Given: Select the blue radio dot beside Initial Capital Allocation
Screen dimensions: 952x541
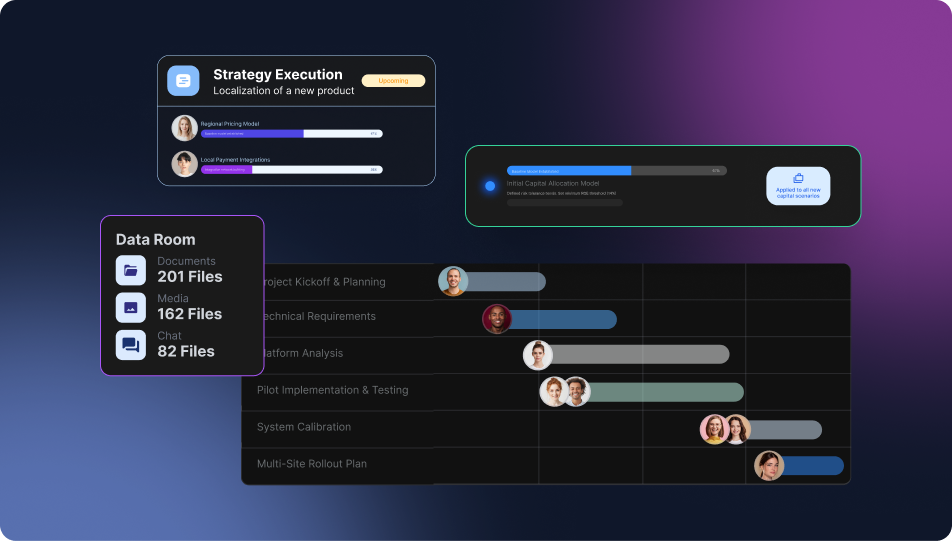Looking at the screenshot, I should click(x=490, y=186).
